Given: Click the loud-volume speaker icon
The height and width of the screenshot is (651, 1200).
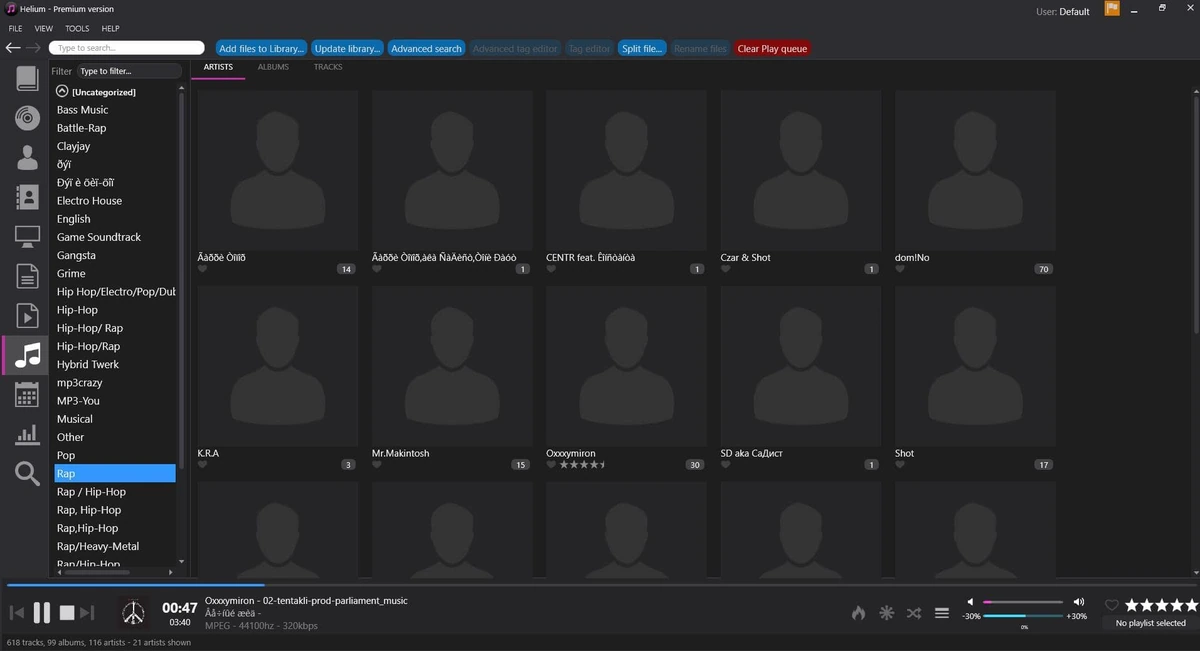Looking at the screenshot, I should tap(1078, 602).
